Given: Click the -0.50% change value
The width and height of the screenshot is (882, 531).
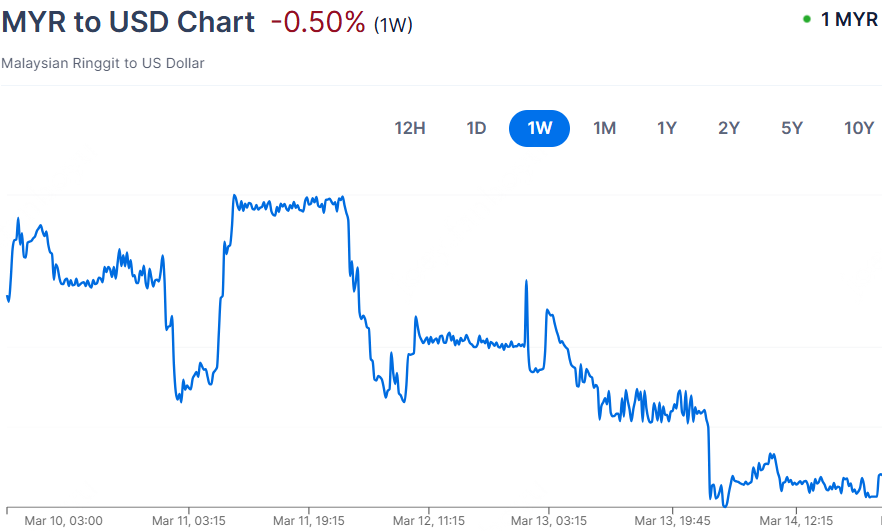Looking at the screenshot, I should click(318, 22).
